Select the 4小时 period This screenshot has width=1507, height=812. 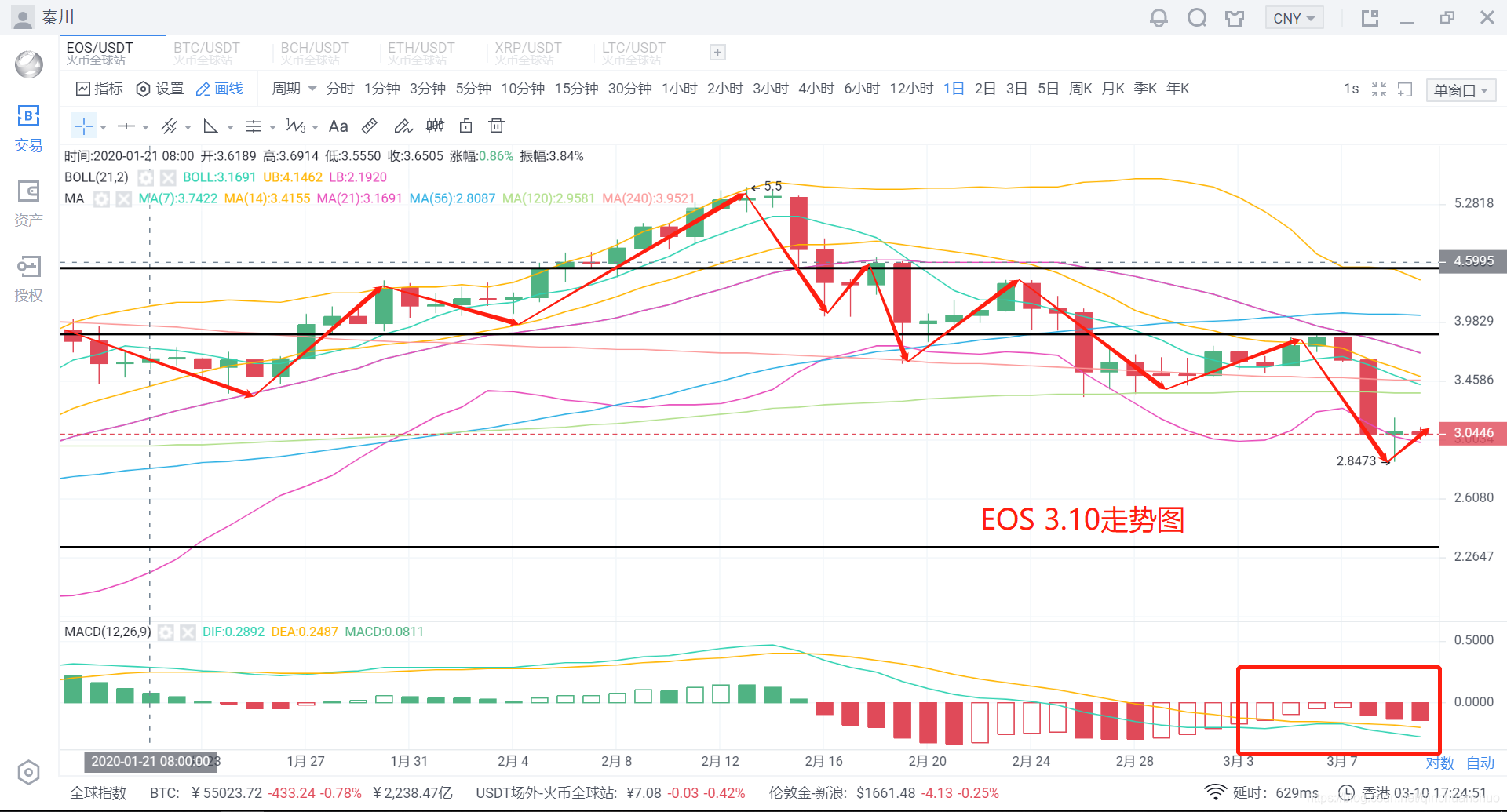pyautogui.click(x=816, y=89)
